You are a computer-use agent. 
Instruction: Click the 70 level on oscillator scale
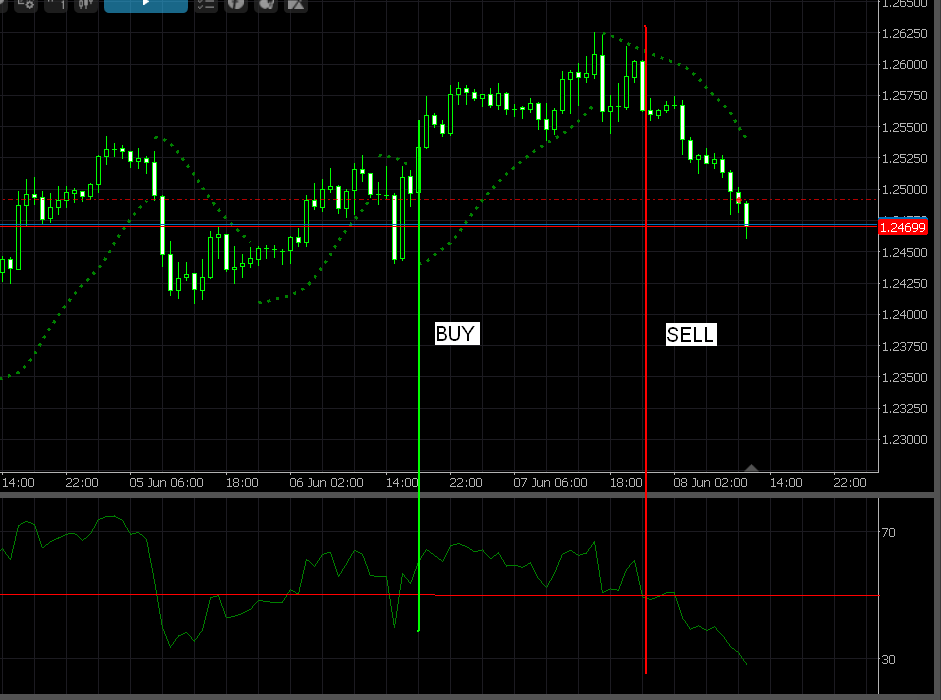click(888, 533)
